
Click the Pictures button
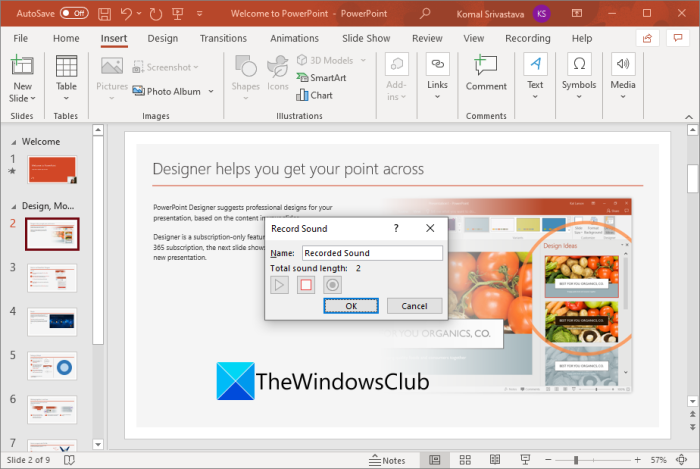[x=112, y=78]
